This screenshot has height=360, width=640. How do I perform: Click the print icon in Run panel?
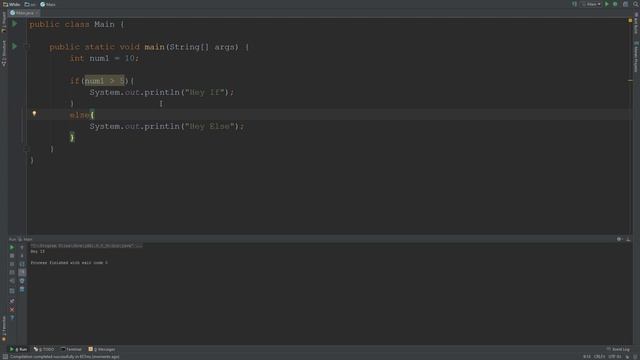click(22, 281)
